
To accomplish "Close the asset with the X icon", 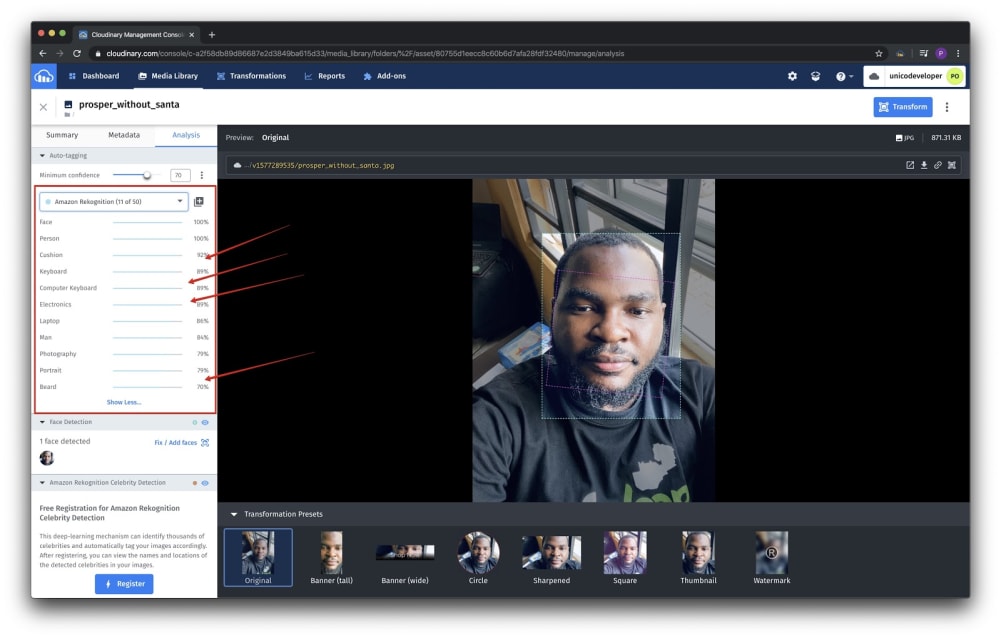I will (x=43, y=107).
